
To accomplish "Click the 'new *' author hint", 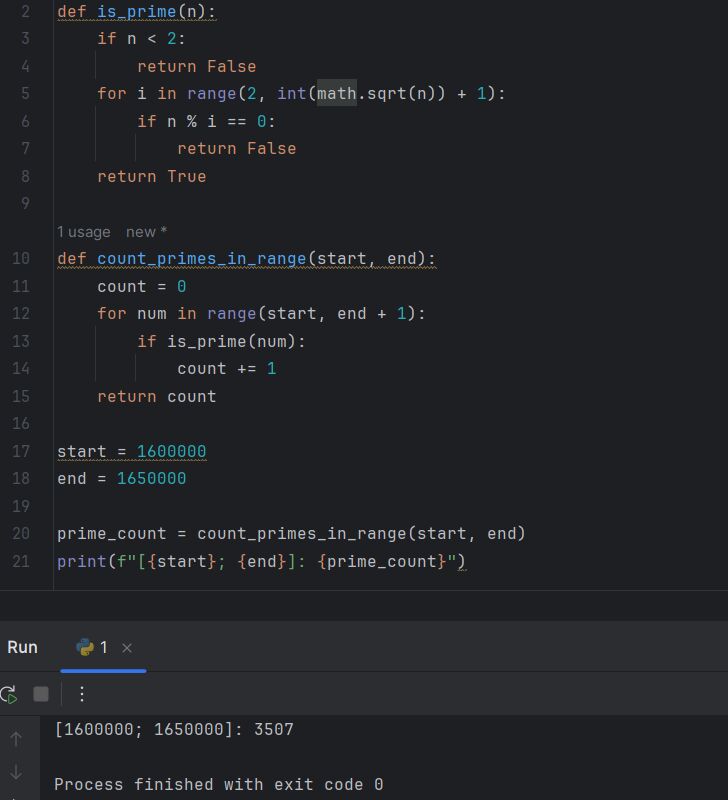I will (x=147, y=232).
